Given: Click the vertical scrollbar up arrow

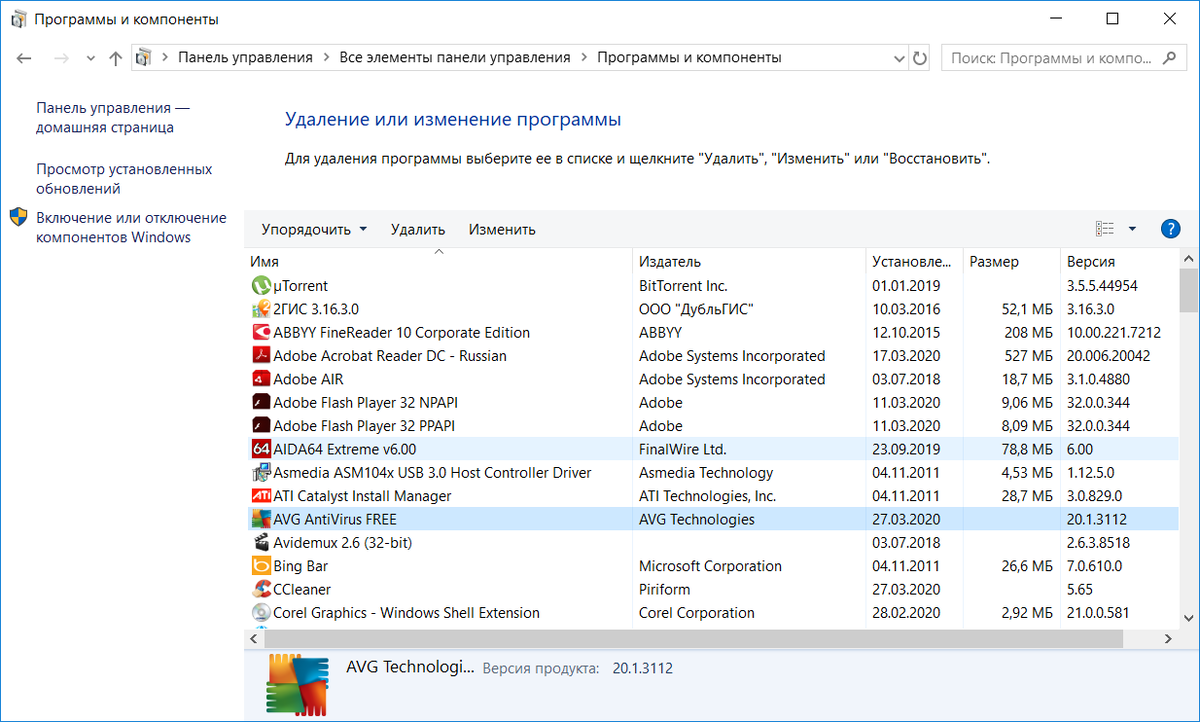Looking at the screenshot, I should point(1189,259).
